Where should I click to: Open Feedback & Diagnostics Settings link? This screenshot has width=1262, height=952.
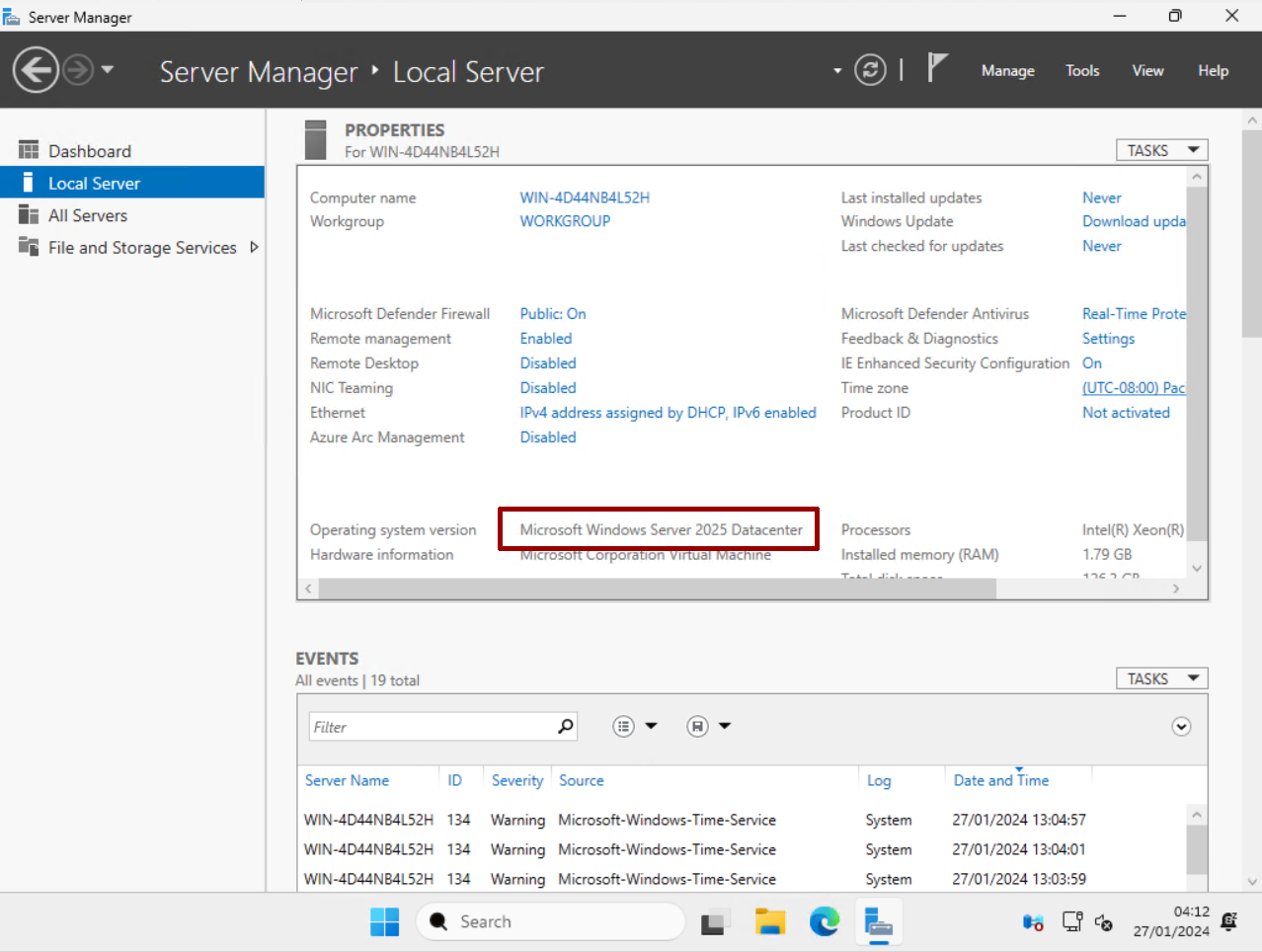coord(1109,339)
